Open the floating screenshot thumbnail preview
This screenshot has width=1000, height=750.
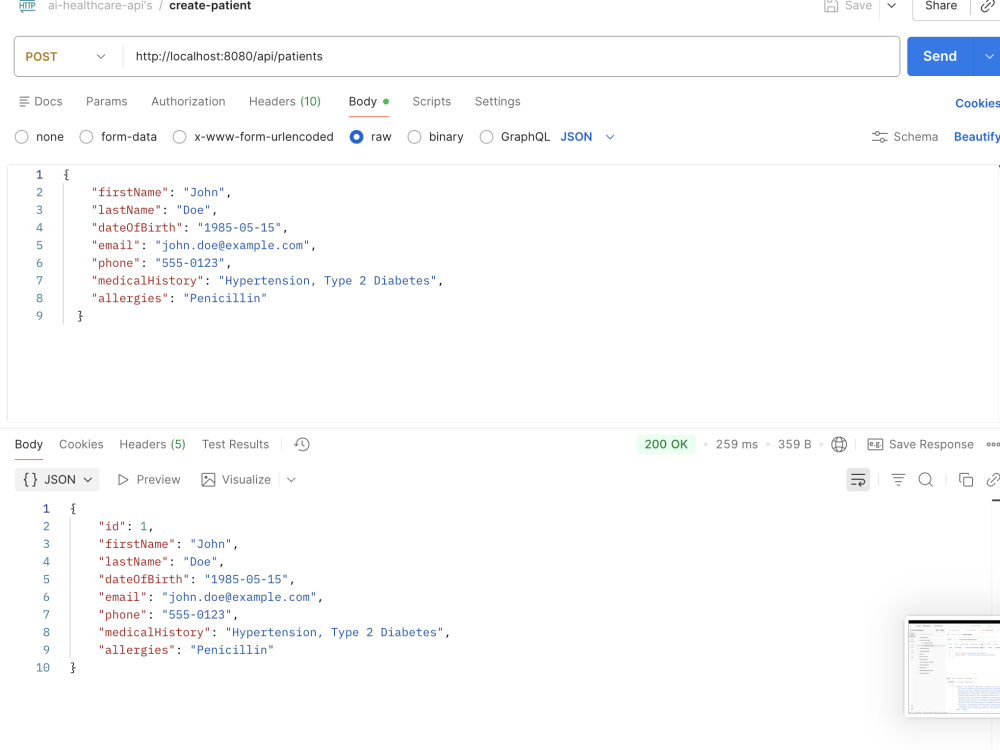(x=953, y=666)
